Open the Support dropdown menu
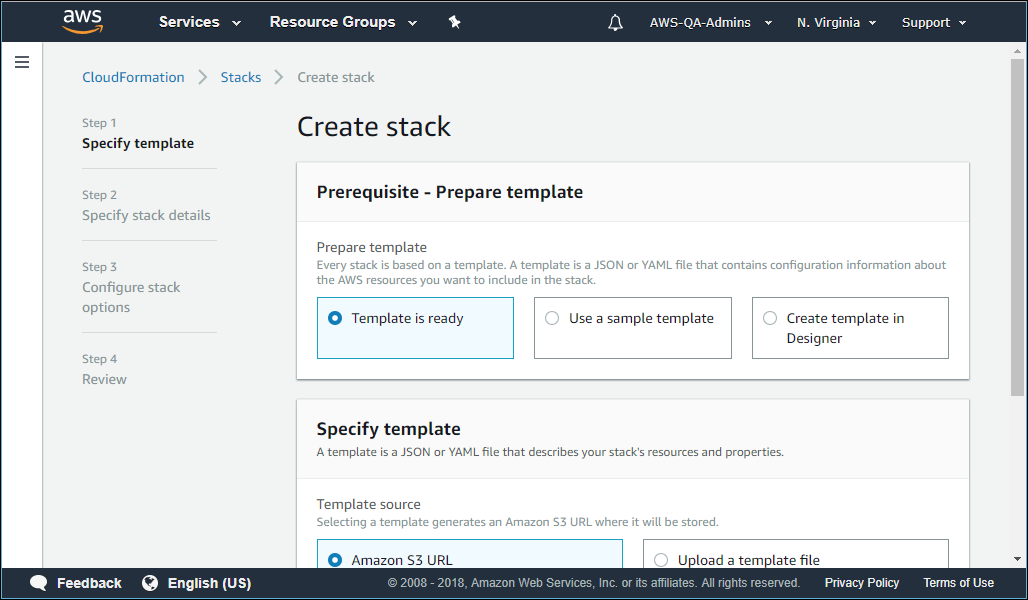This screenshot has height=600, width=1028. [934, 22]
